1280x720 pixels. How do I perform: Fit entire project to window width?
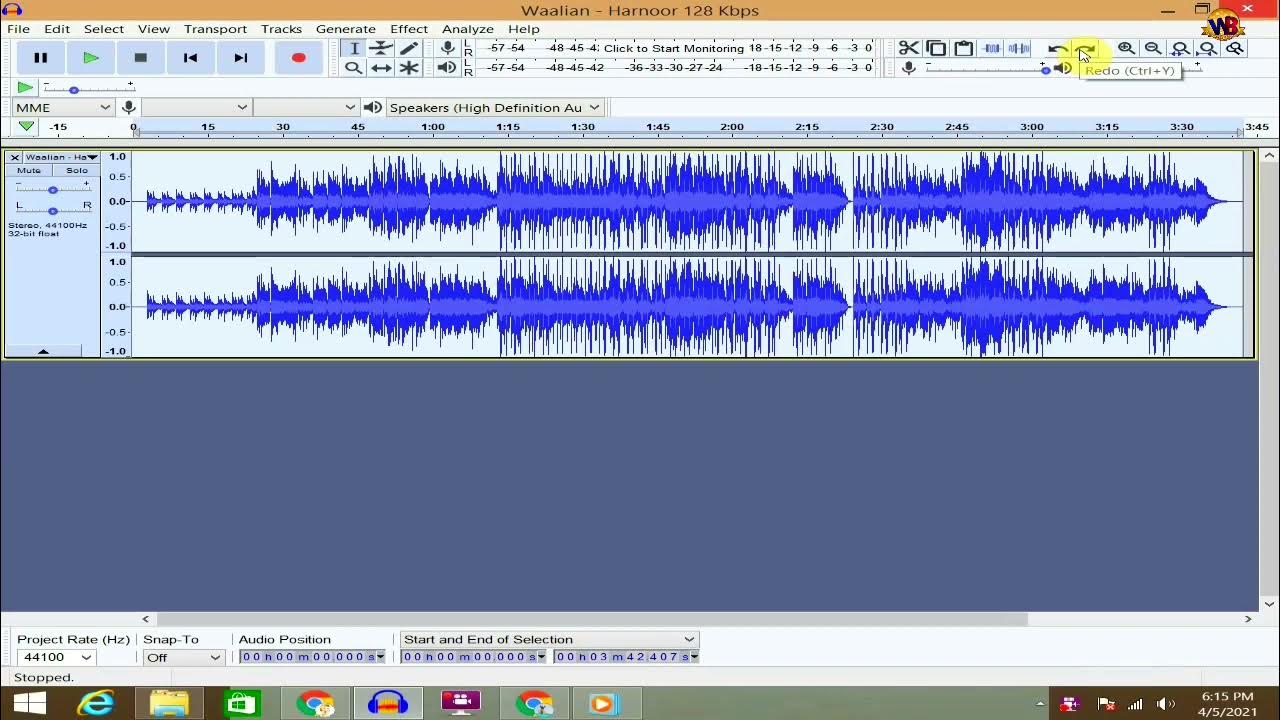1208,48
